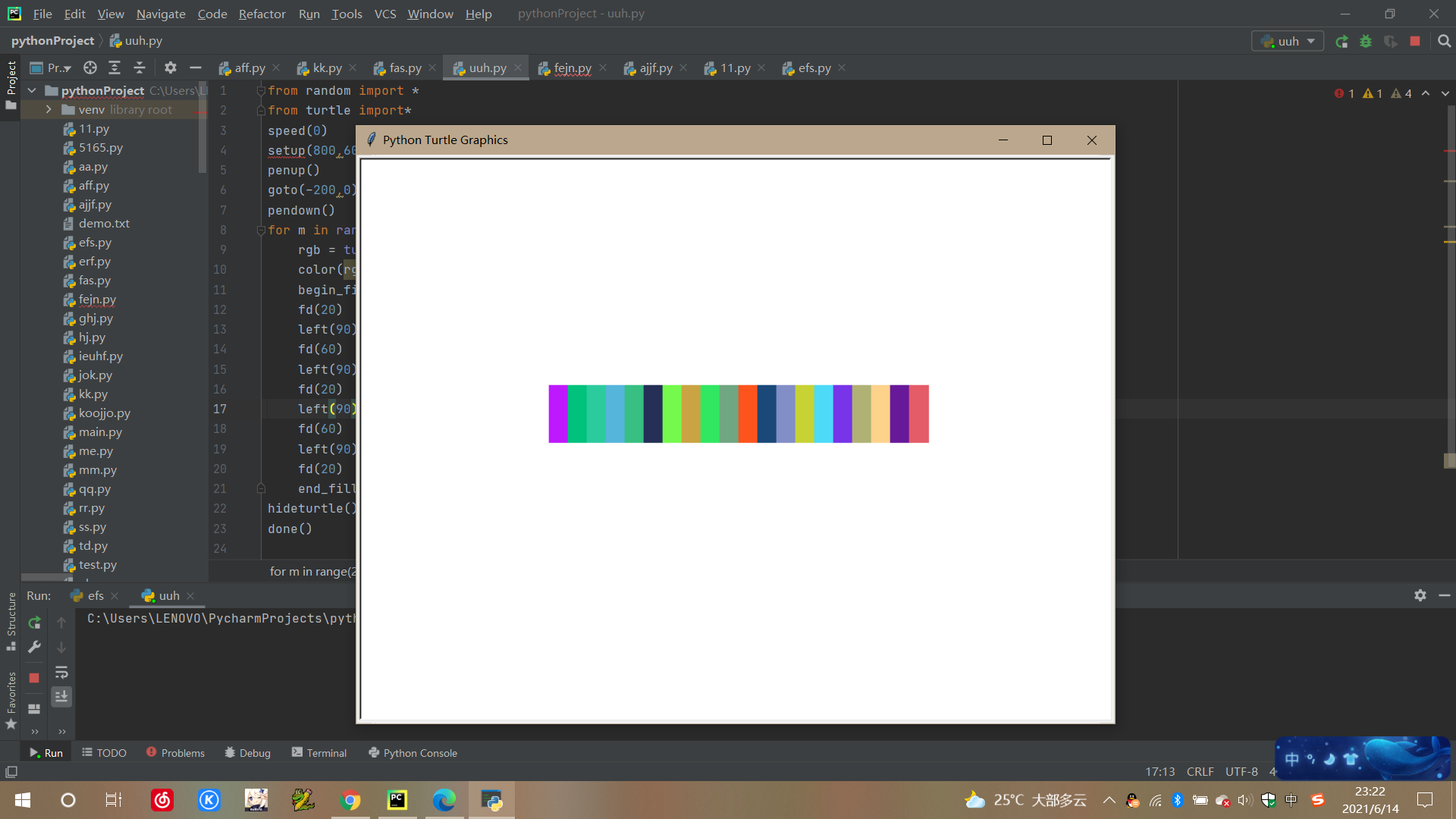The image size is (1456, 819).
Task: Open the Terminal tool window button
Action: [x=318, y=753]
